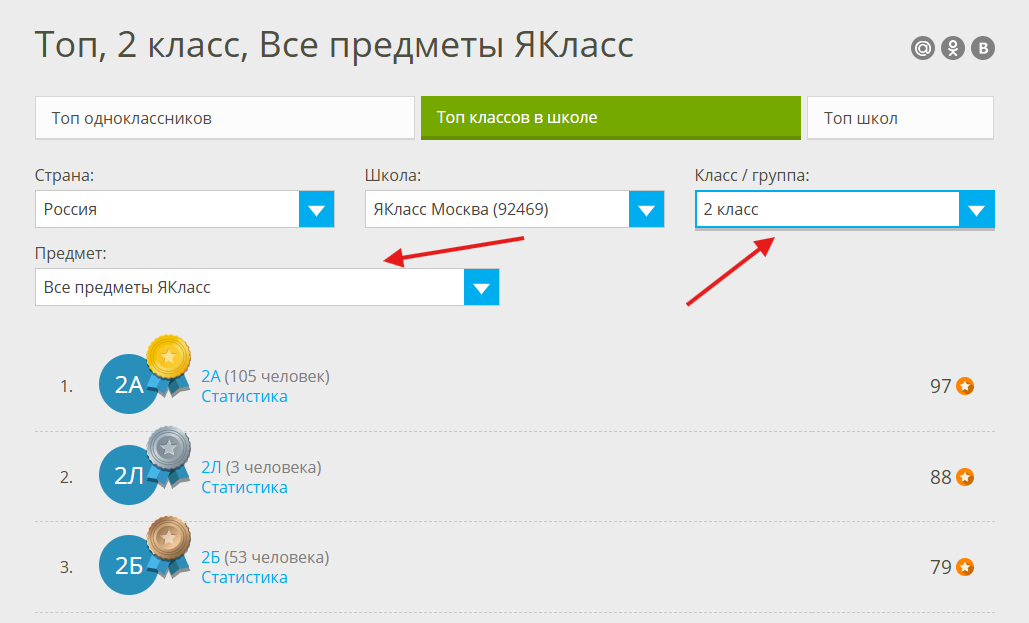Click the score 97
Viewport: 1029px width, 623px height.
pyautogui.click(x=940, y=386)
